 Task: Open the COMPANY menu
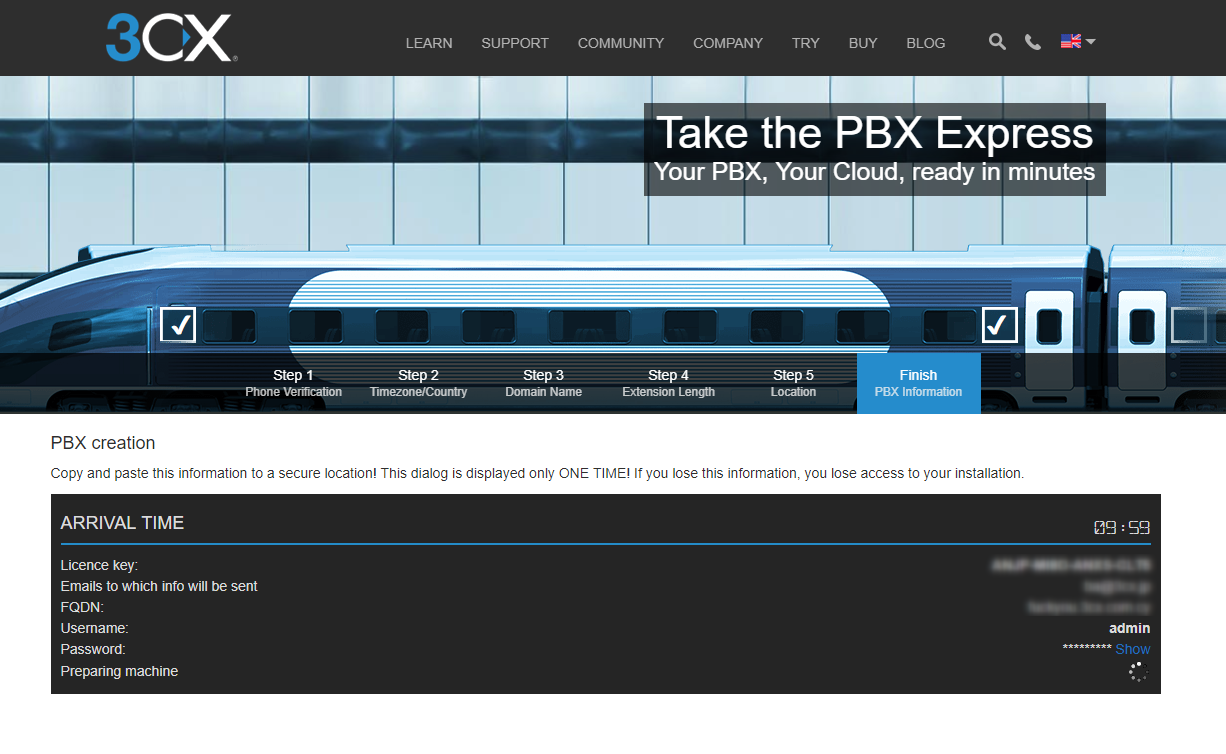point(728,43)
